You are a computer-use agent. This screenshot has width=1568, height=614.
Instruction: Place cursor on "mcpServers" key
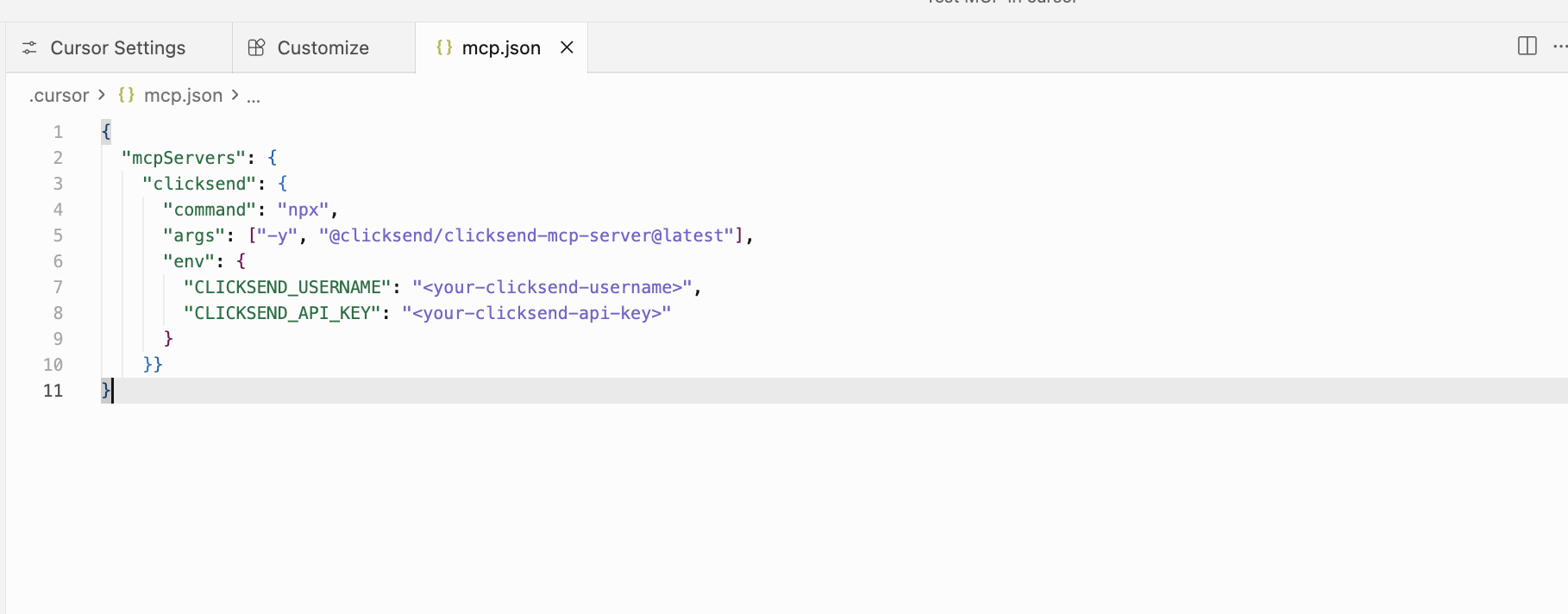tap(184, 158)
